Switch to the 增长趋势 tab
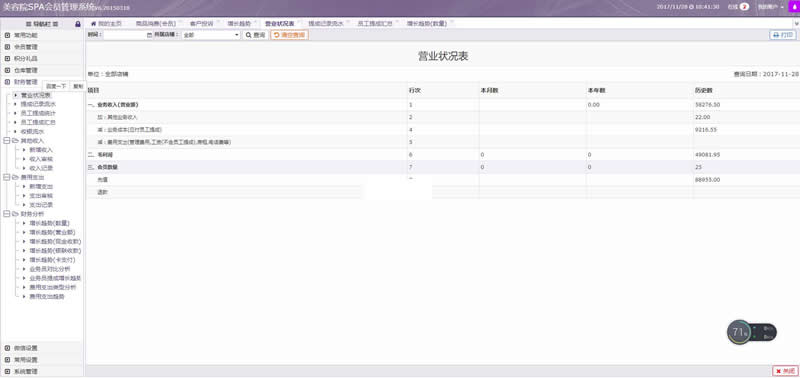Viewport: 800px width, 378px height. pos(239,24)
